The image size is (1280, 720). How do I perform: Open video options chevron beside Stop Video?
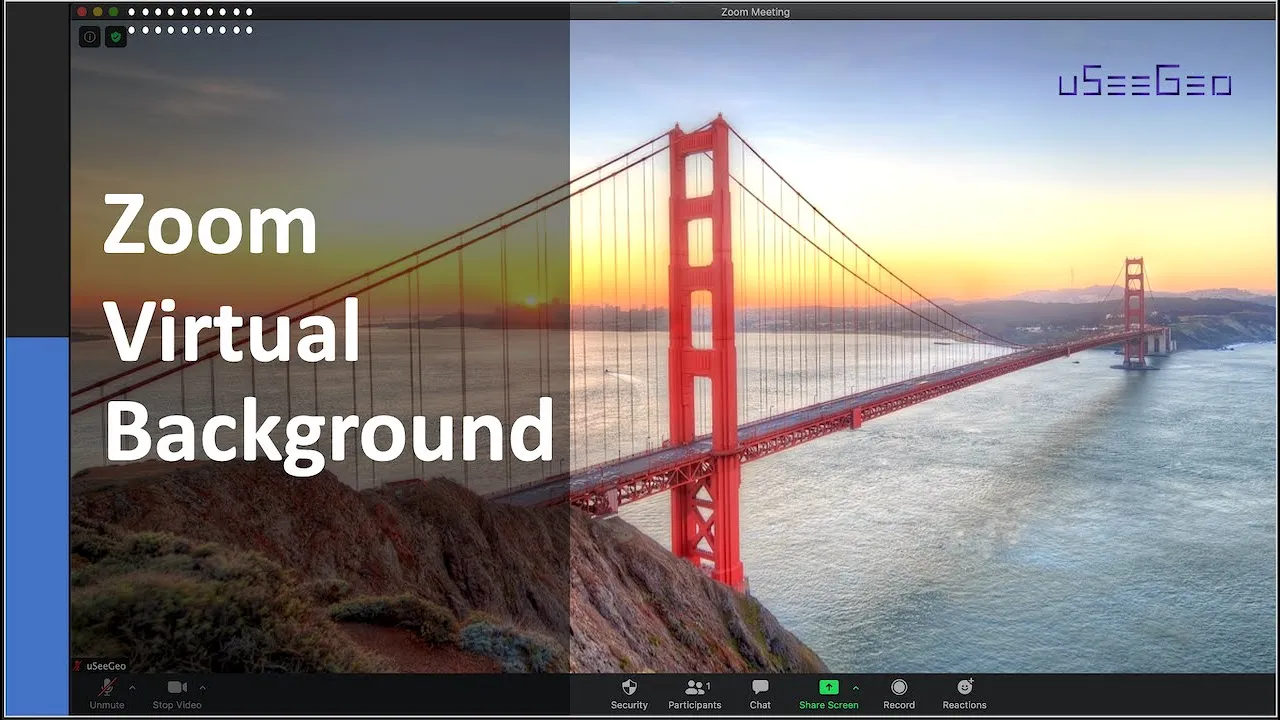[203, 688]
